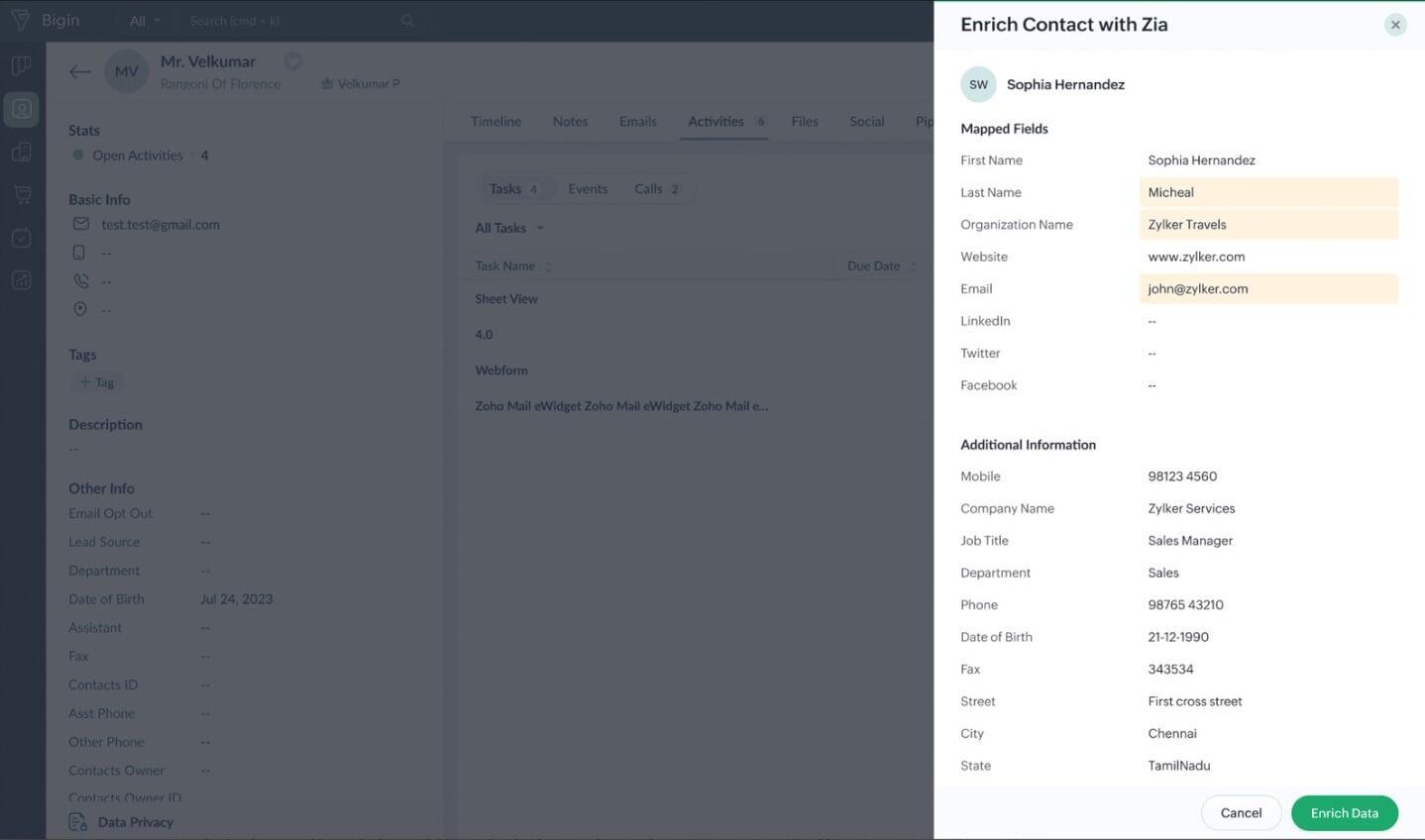Click the Jul 24, 2023 date of birth value
1425x840 pixels.
point(236,599)
